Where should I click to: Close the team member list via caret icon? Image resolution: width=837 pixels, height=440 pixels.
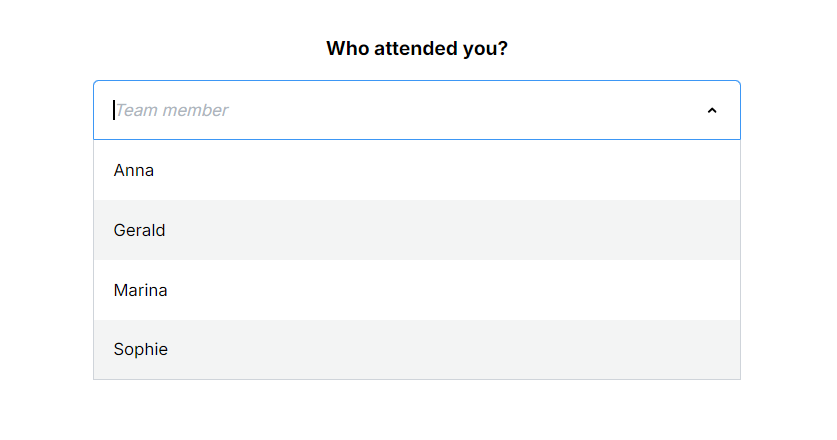point(712,111)
